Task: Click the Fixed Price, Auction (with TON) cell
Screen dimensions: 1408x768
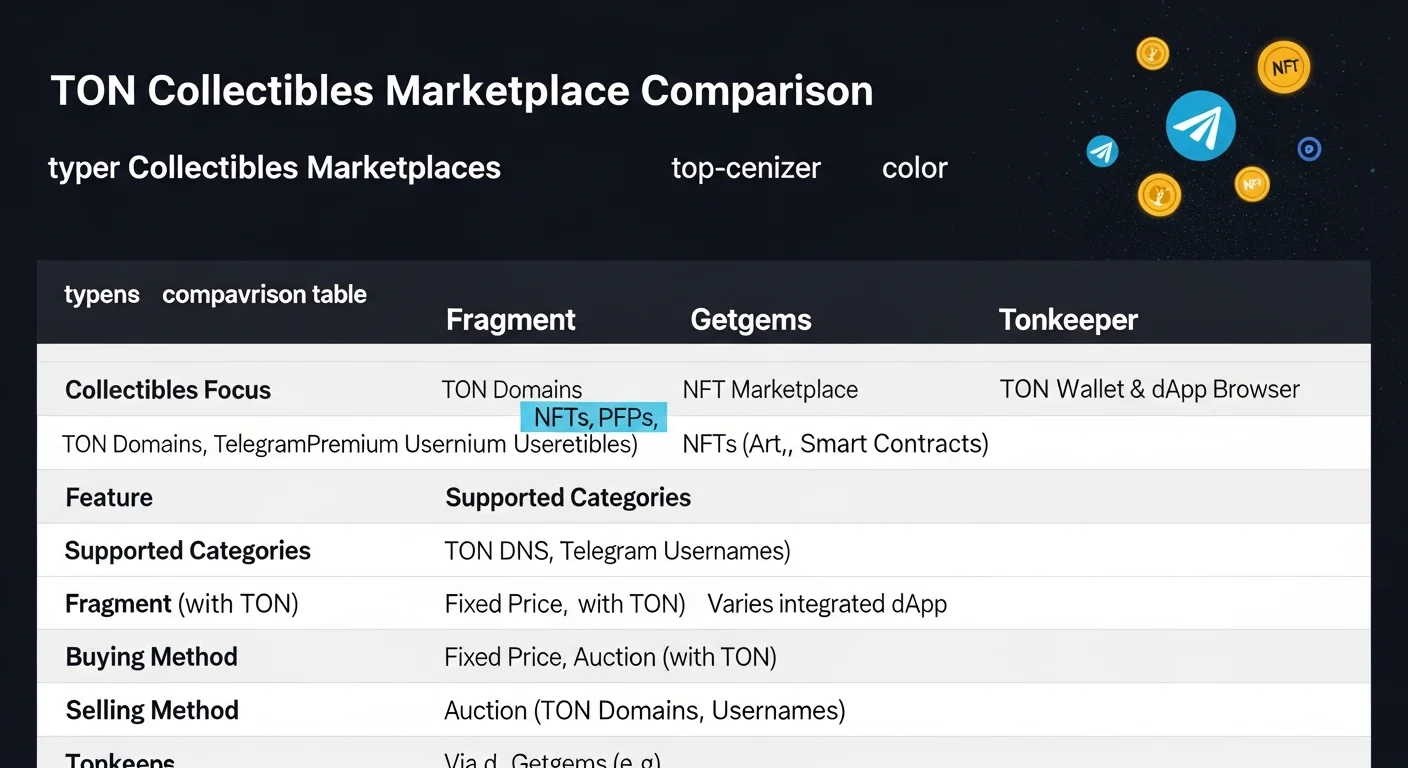Action: 611,657
